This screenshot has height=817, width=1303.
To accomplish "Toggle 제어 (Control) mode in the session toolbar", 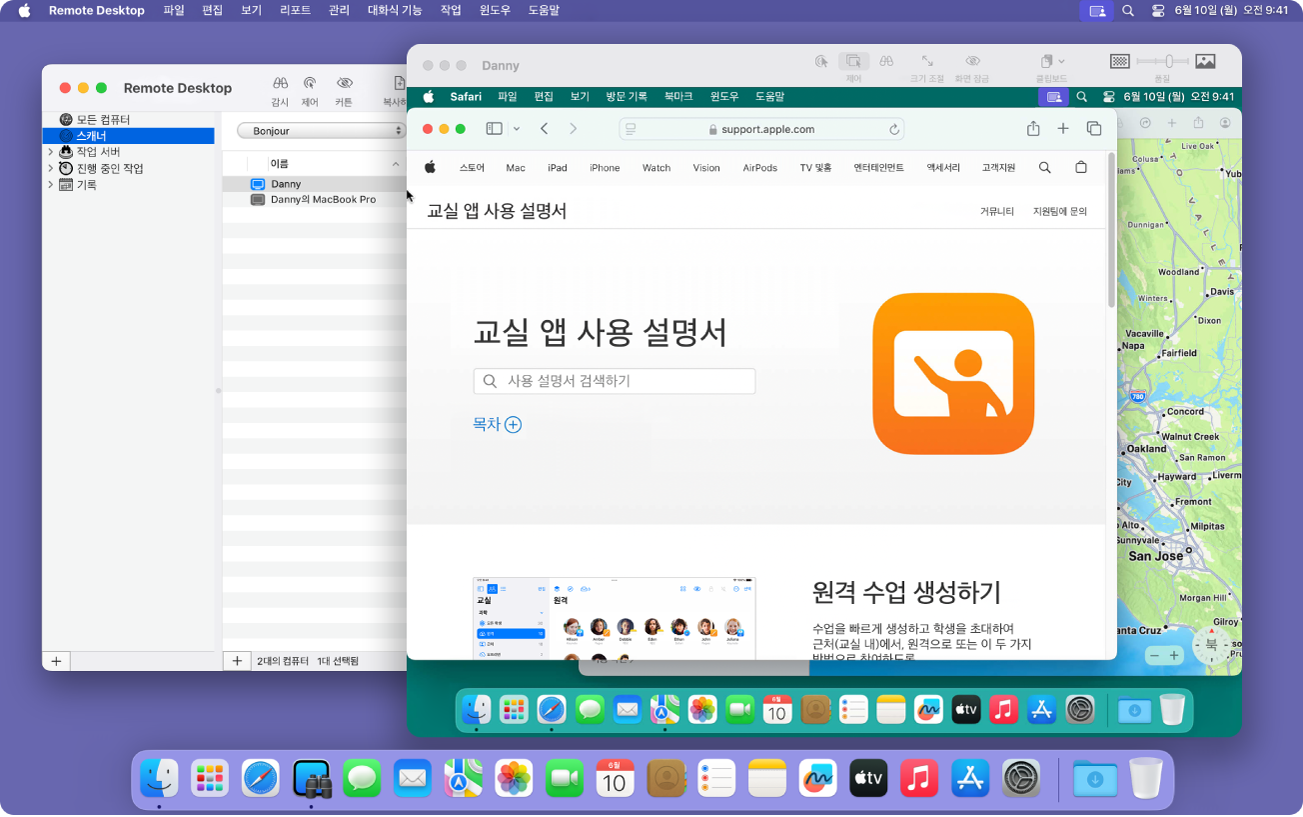I will click(851, 61).
